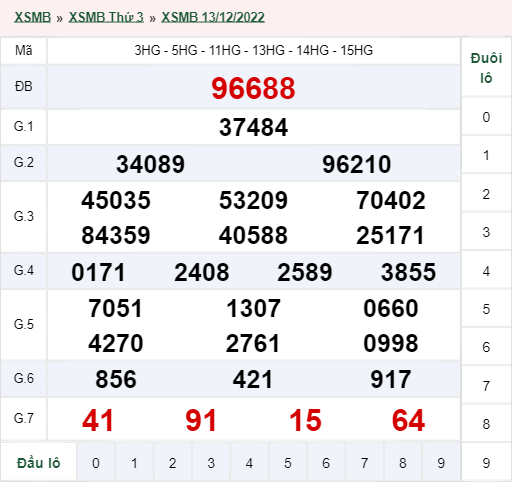This screenshot has height=482, width=512.
Task: Open the XSMB Thứ 3 breadcrumb link
Action: coord(106,17)
